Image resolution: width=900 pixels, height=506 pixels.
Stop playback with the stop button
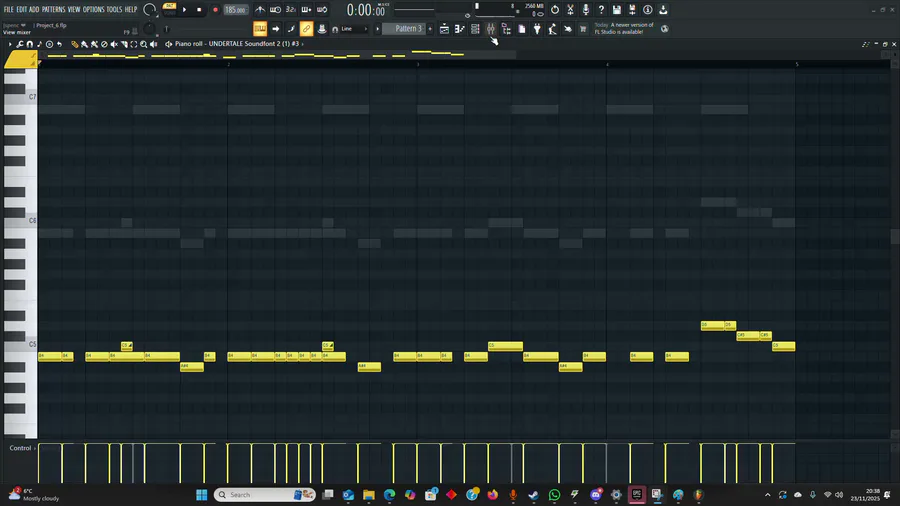[x=199, y=10]
